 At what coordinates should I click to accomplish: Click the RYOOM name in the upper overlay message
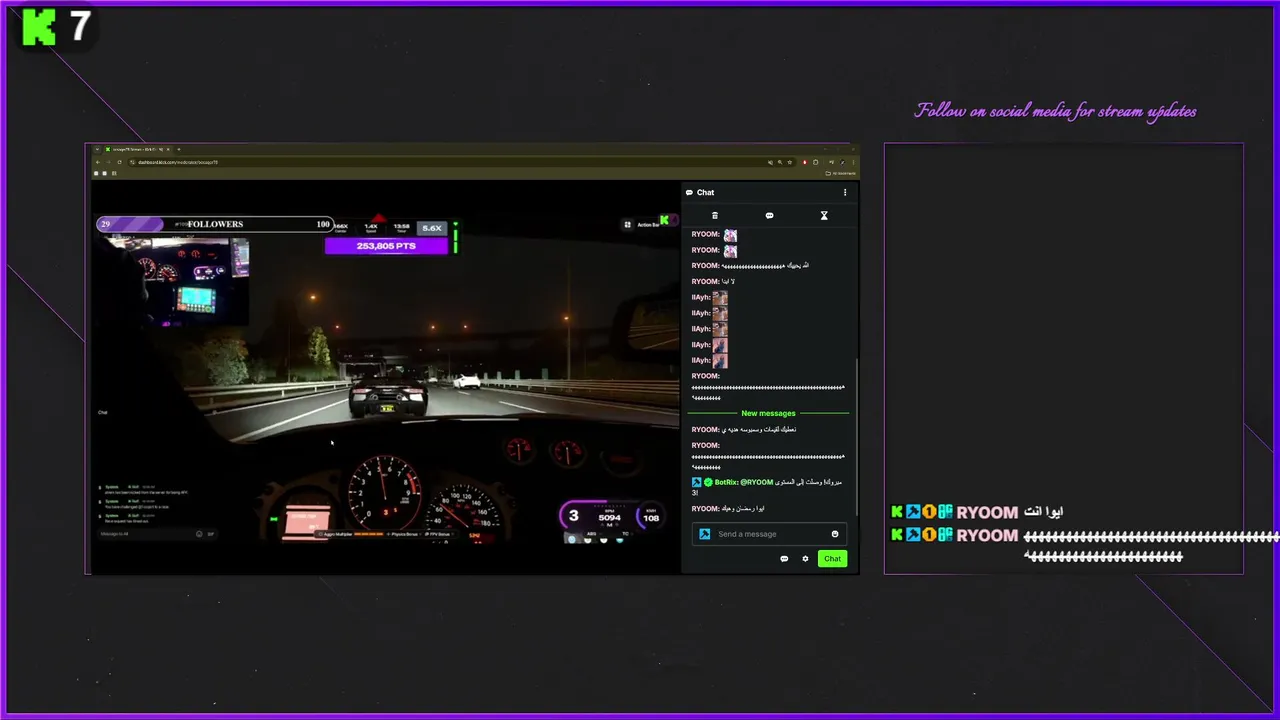pos(987,512)
